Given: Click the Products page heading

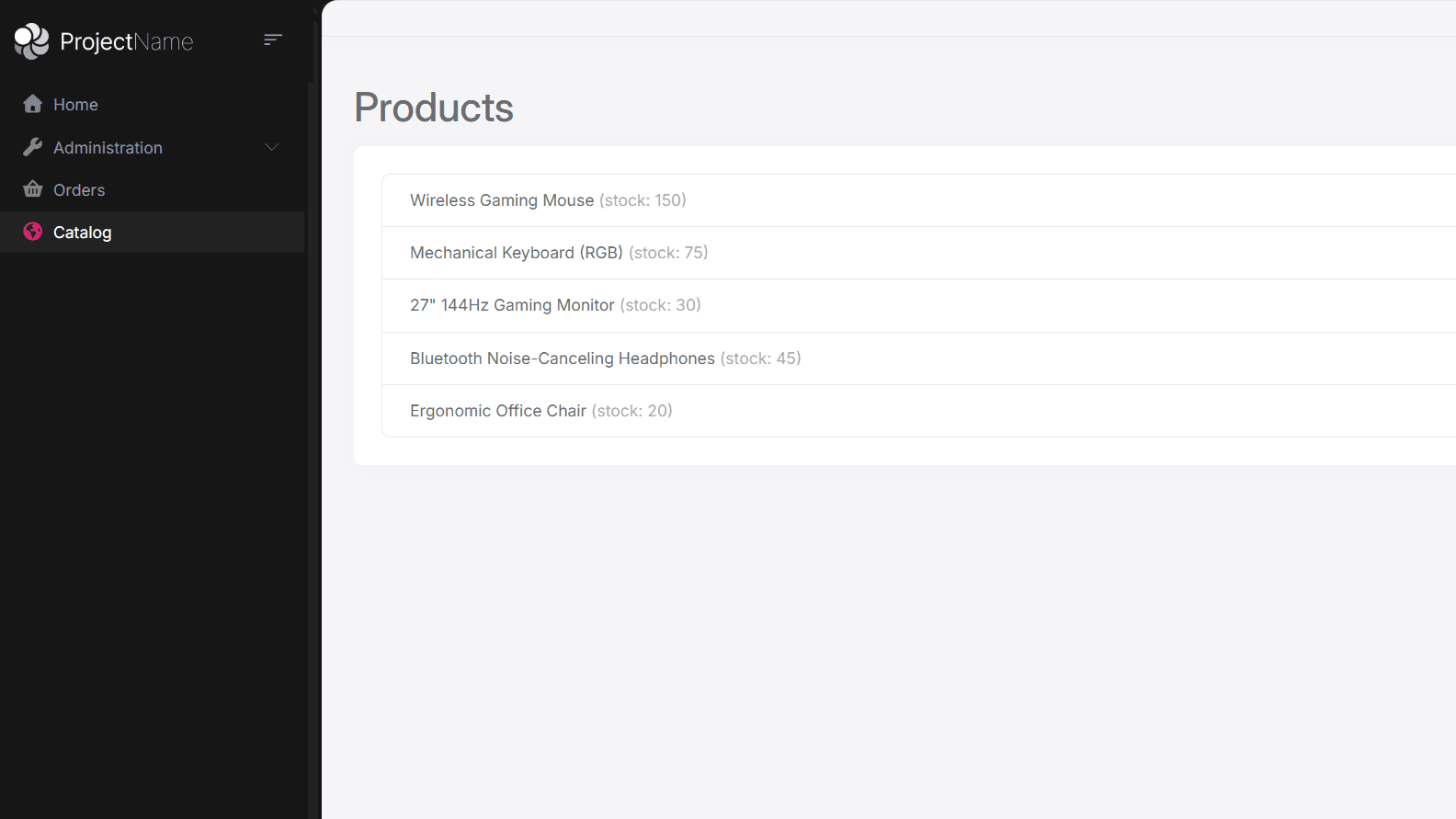Looking at the screenshot, I should point(434,108).
